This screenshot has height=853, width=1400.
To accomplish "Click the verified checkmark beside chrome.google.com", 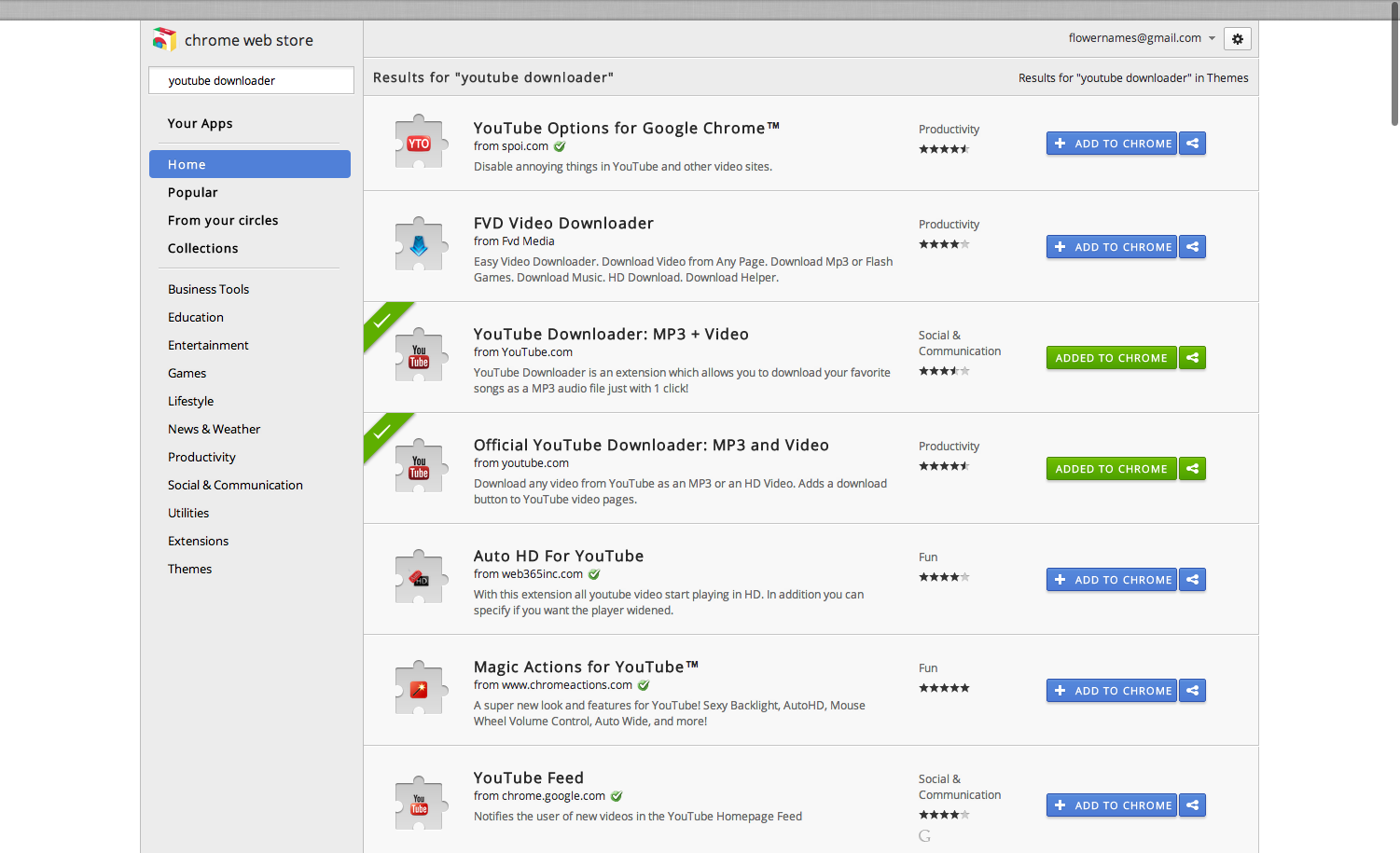I will point(617,796).
